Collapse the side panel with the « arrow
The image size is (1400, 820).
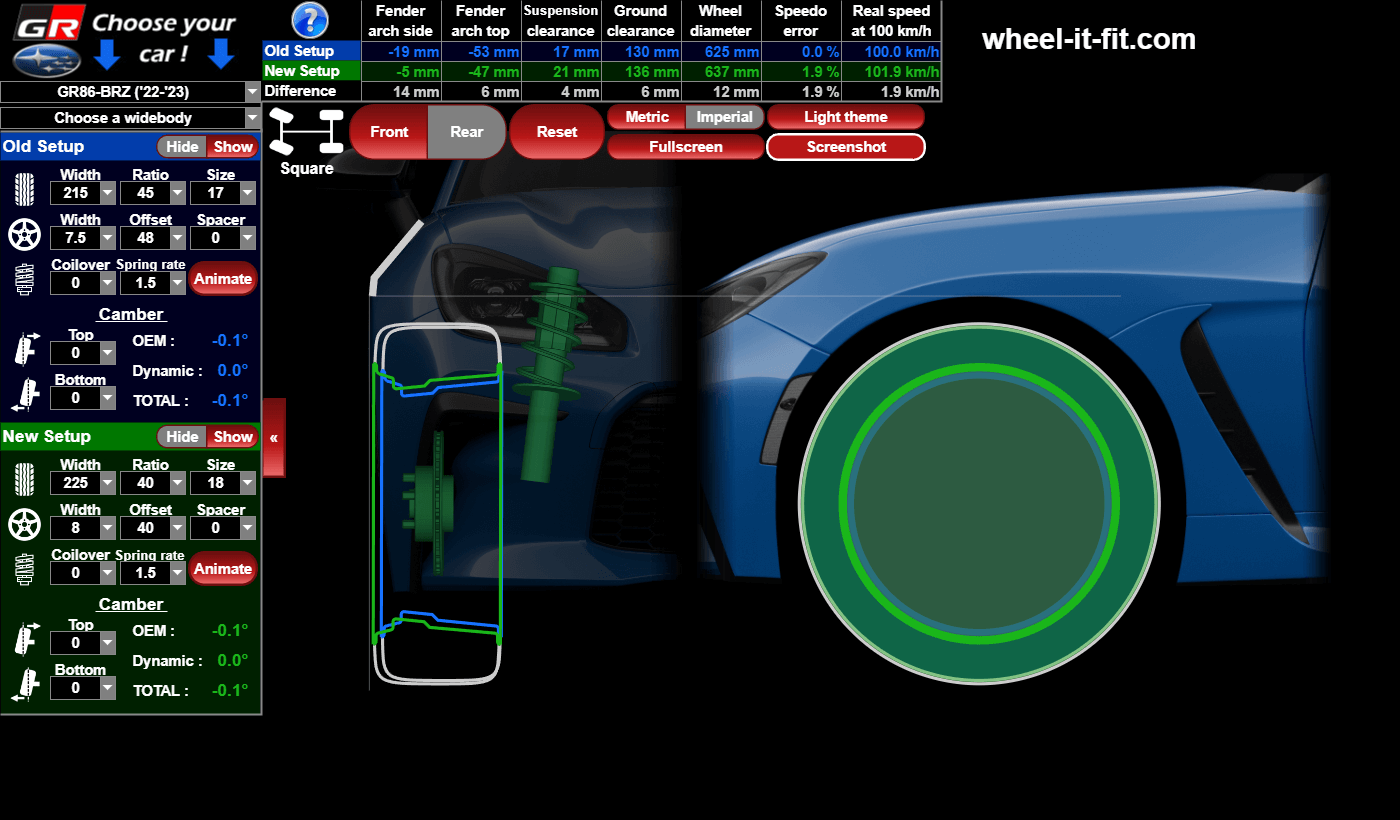(x=273, y=438)
